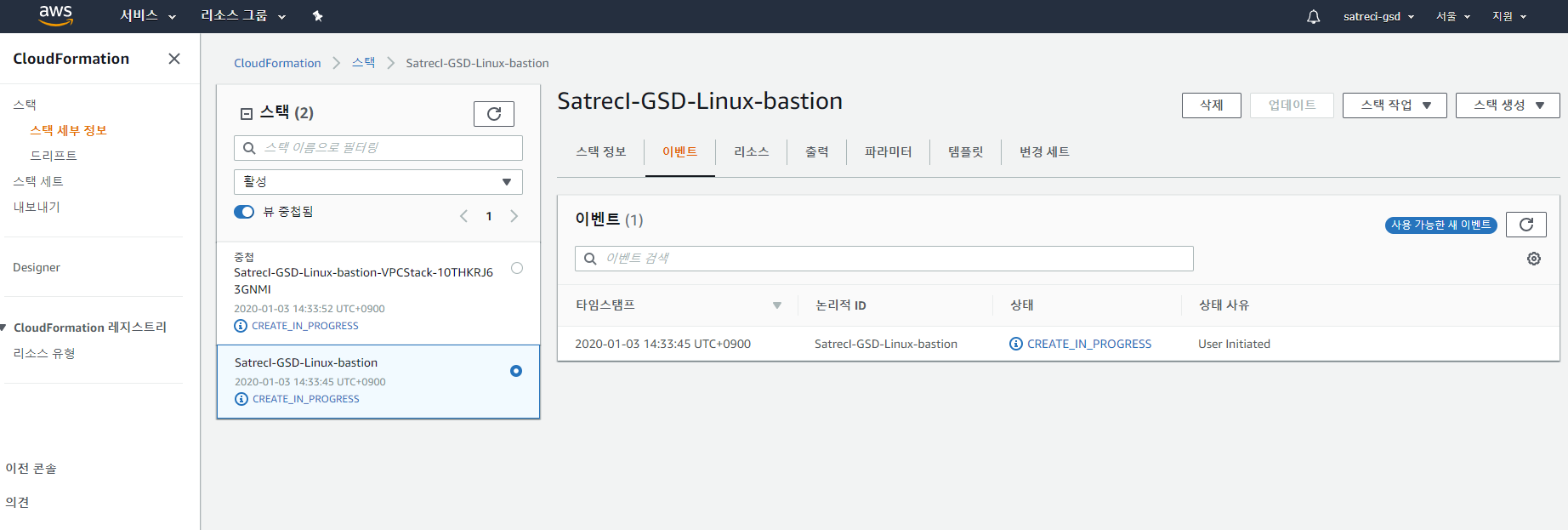Refresh the stack list
Screen dimensions: 1568x530
[x=493, y=114]
